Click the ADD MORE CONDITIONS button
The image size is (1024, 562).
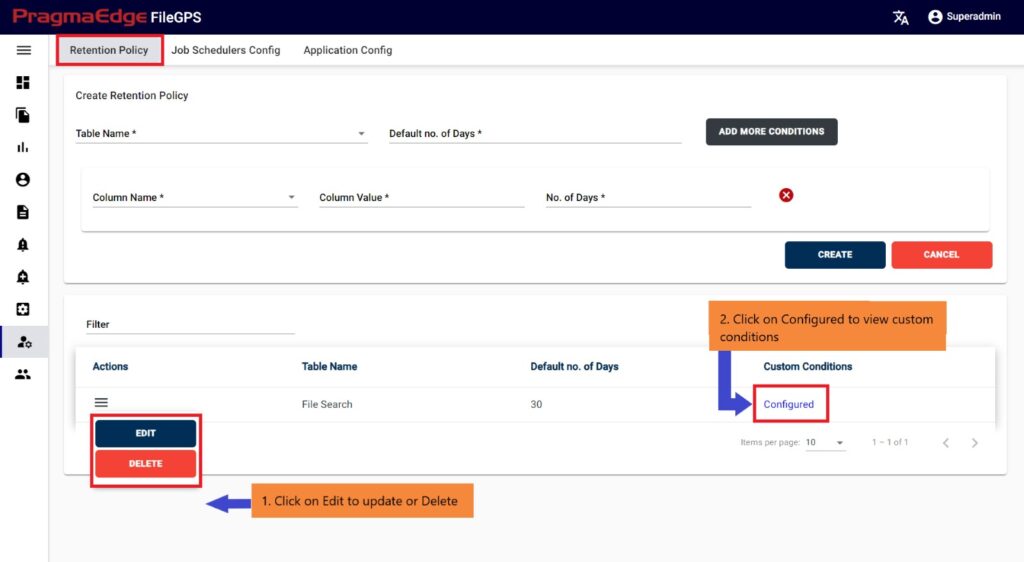tap(771, 132)
